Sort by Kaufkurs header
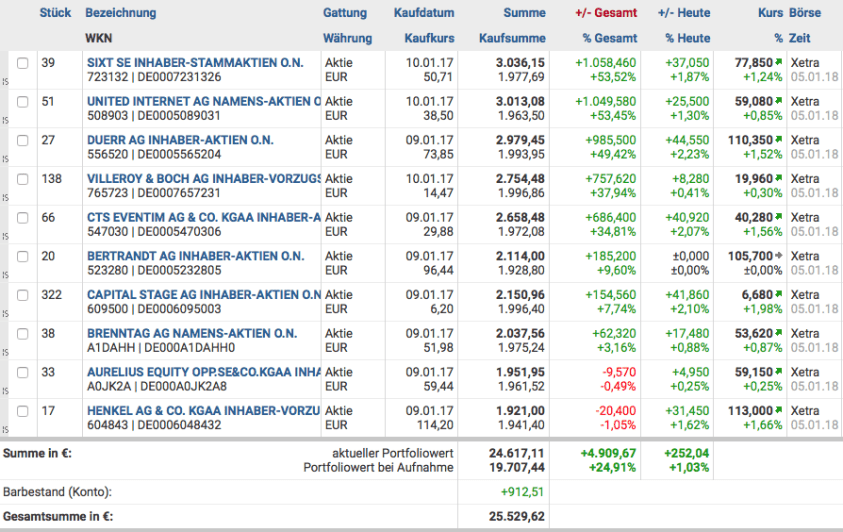843x532 pixels. tap(430, 38)
